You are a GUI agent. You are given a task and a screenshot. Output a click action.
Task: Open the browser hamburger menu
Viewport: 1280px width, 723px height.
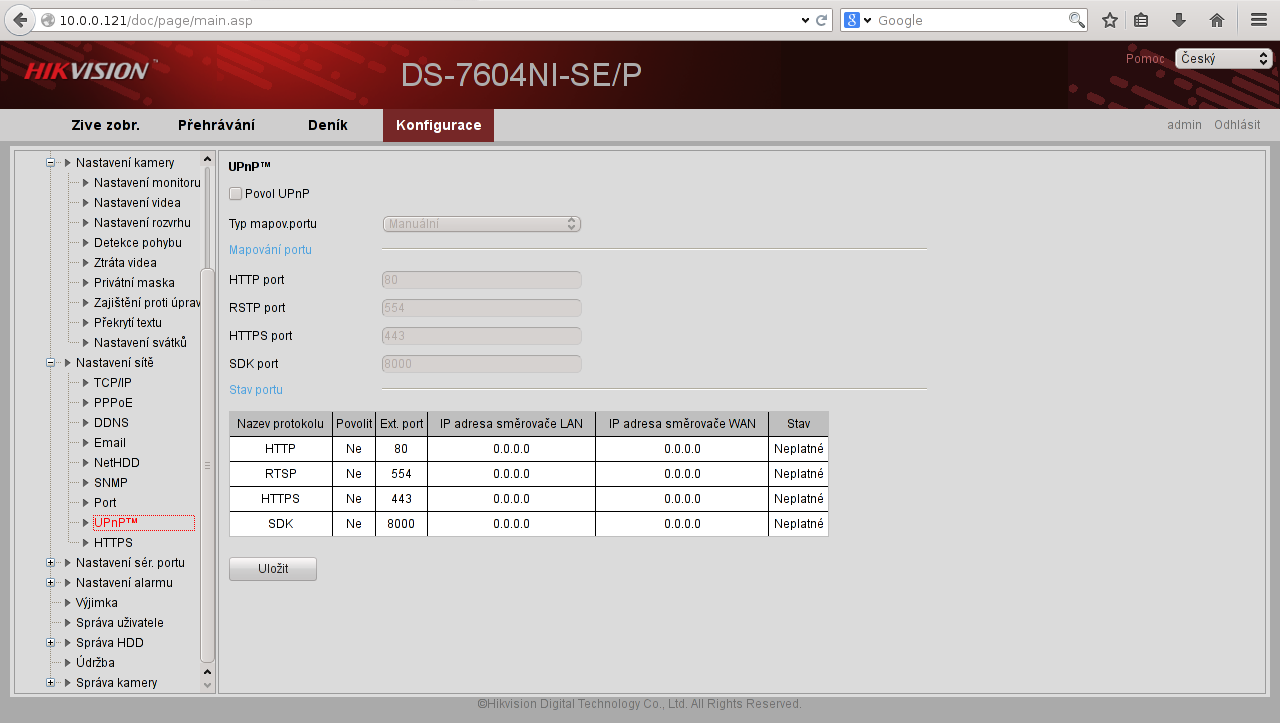point(1259,20)
